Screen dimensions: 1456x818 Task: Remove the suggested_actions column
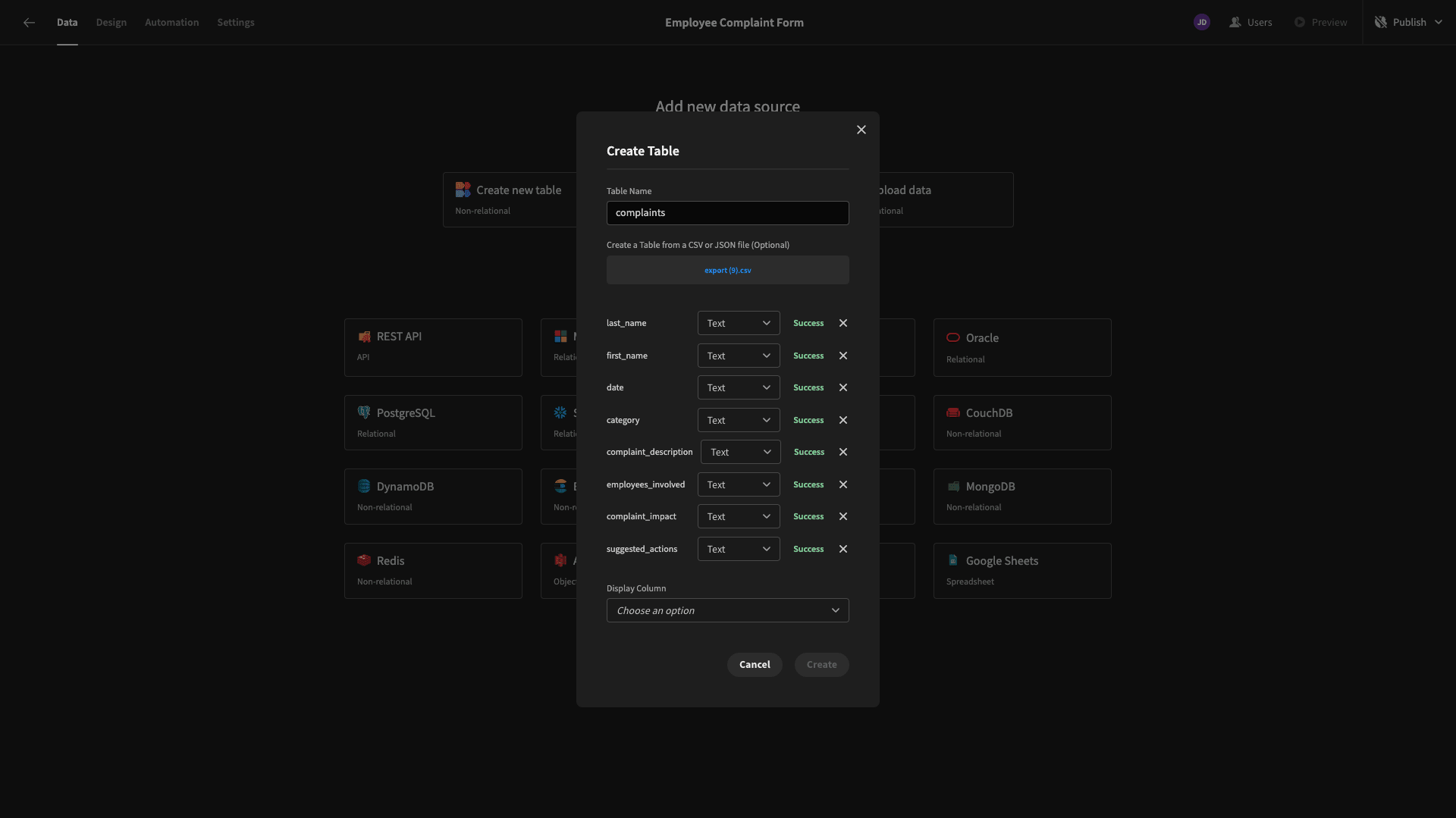843,549
